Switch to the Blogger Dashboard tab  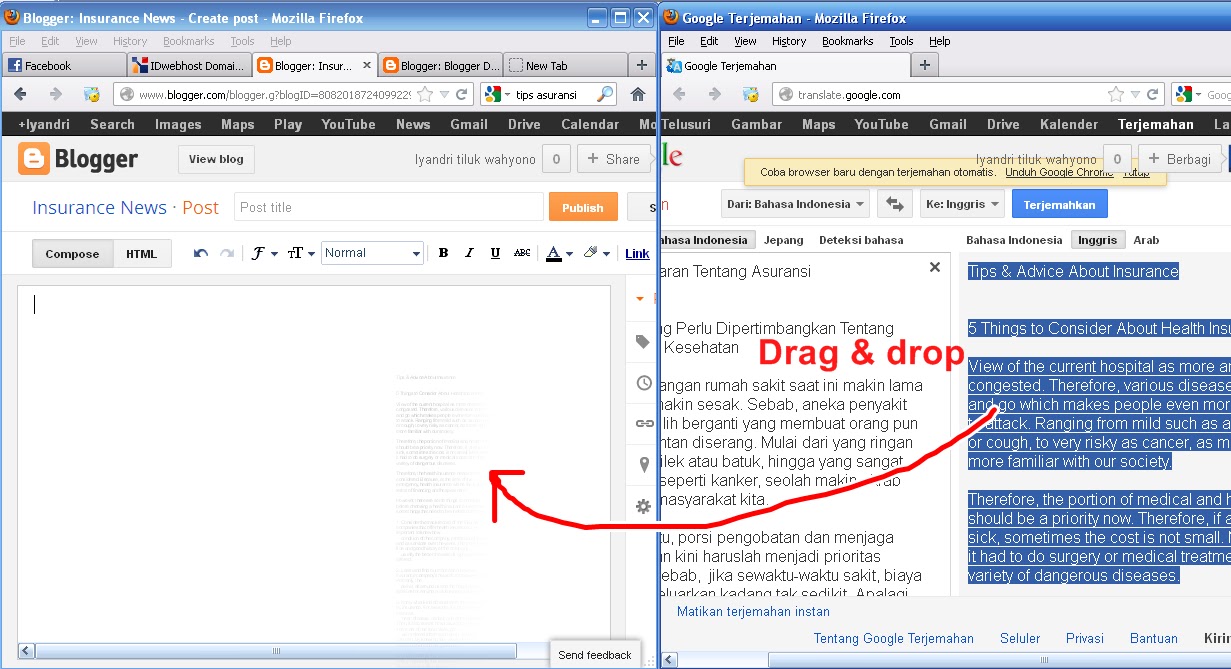point(440,66)
